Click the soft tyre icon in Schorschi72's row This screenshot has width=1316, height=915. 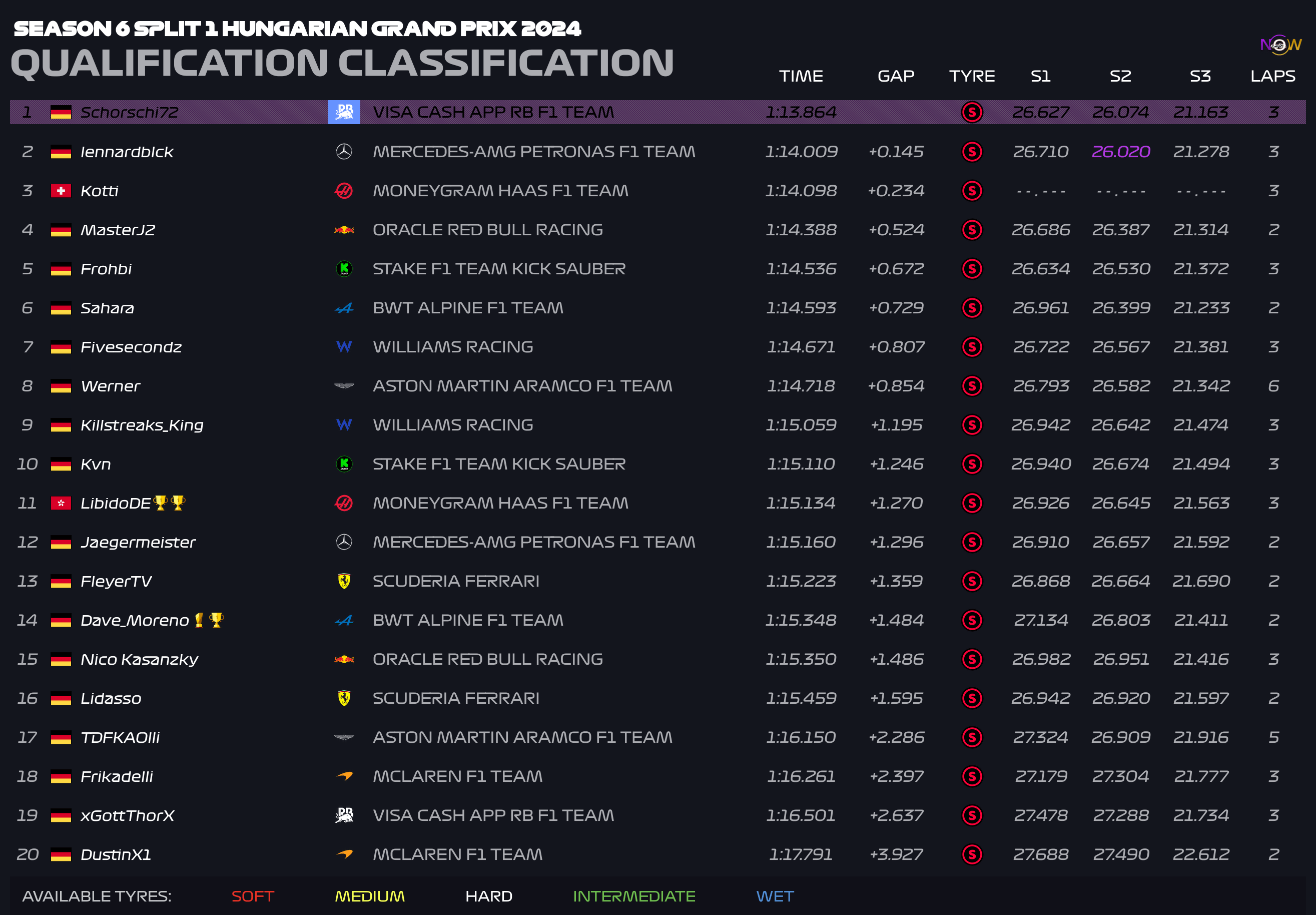coord(972,112)
